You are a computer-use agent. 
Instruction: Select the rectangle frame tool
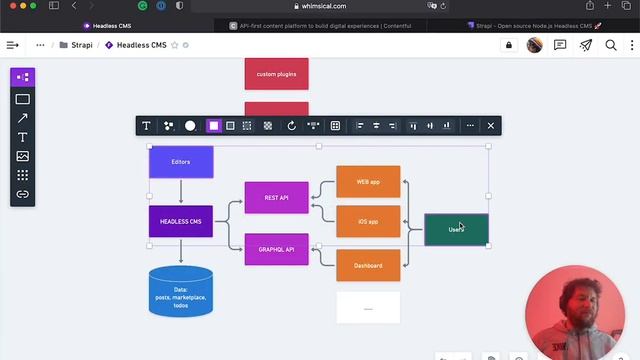click(x=22, y=99)
